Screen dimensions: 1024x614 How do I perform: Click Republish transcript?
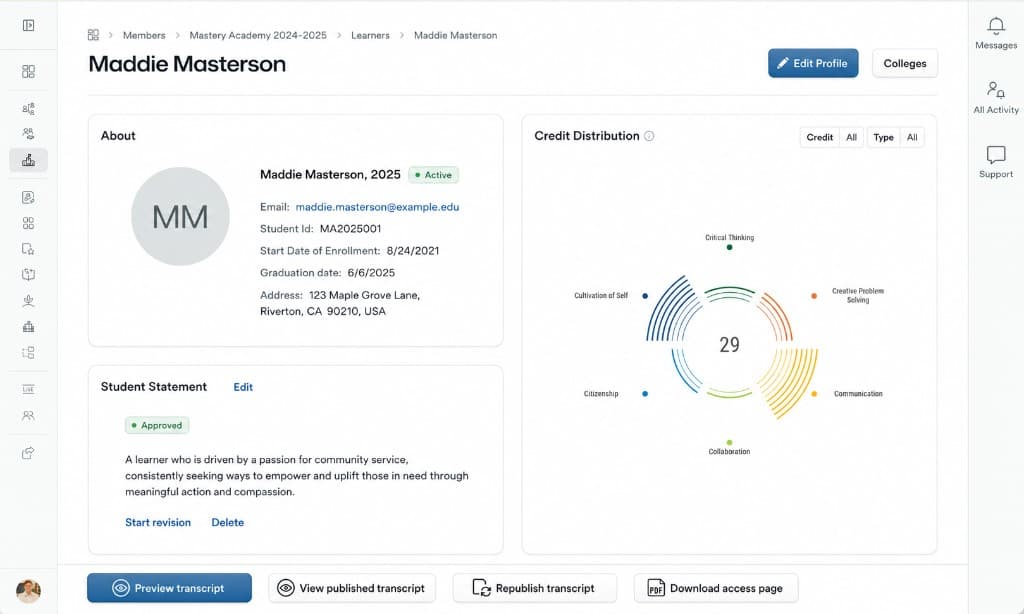535,588
